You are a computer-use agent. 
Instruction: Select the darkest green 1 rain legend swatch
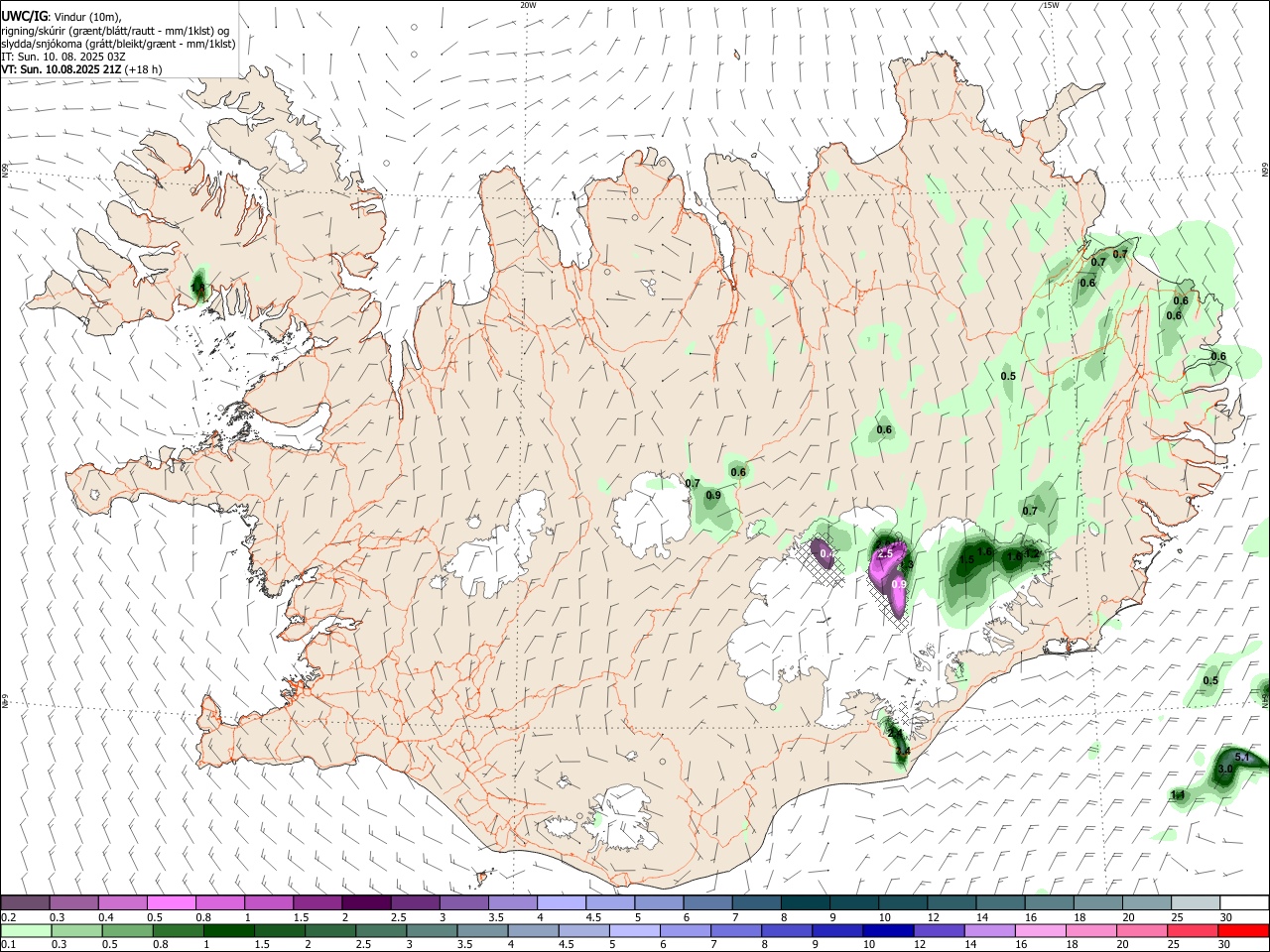[229, 930]
